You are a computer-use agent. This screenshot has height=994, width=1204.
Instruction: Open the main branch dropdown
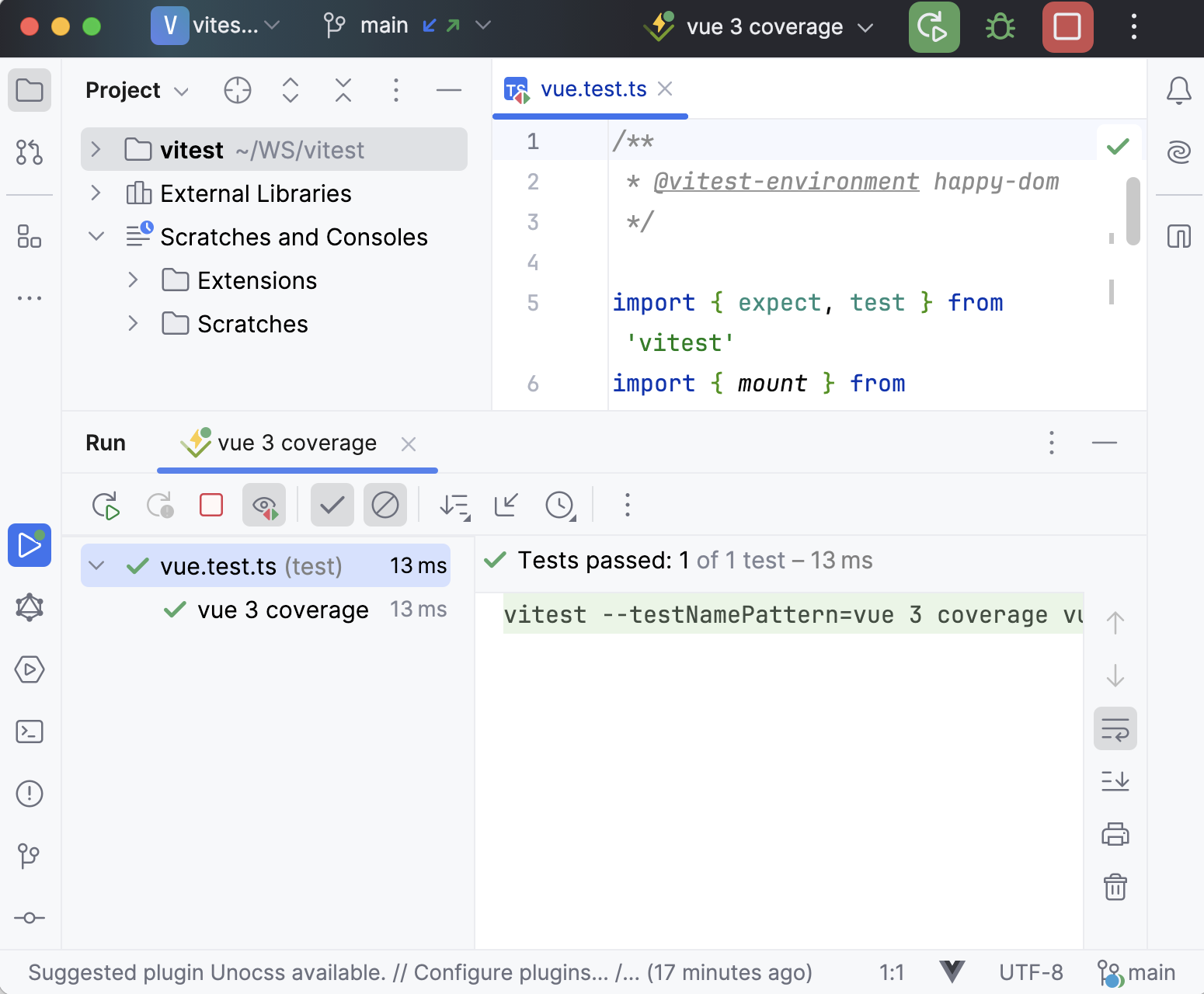tap(482, 25)
